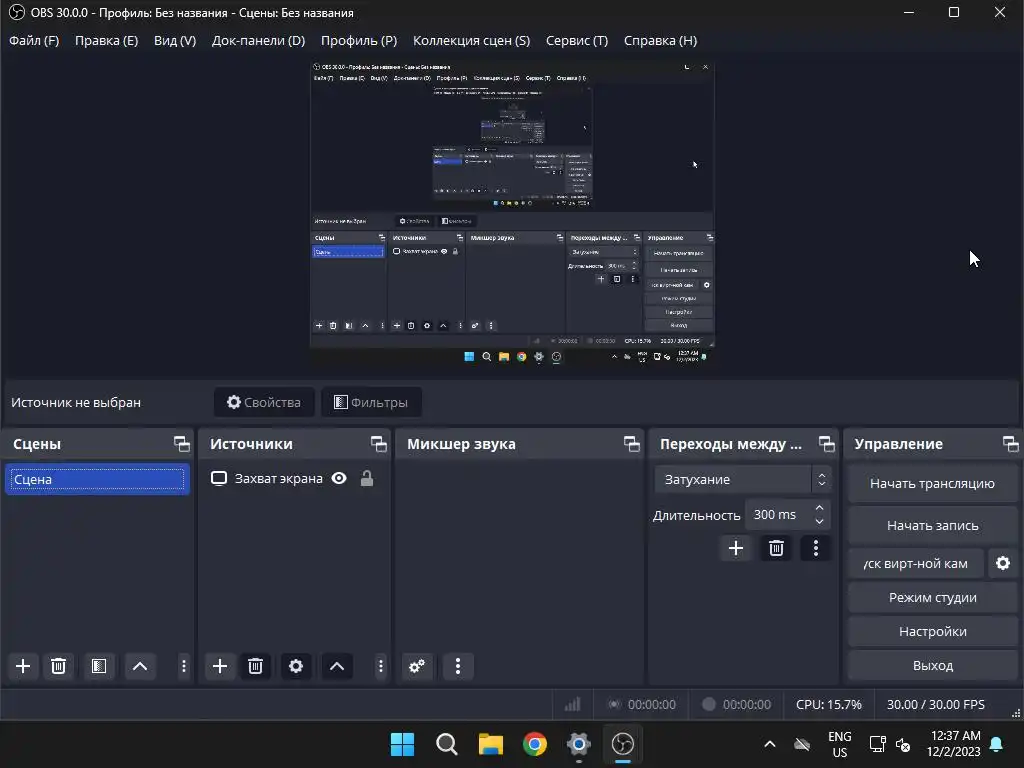Viewport: 1024px width, 768px height.
Task: Start the virtual camera button
Action: (x=916, y=564)
